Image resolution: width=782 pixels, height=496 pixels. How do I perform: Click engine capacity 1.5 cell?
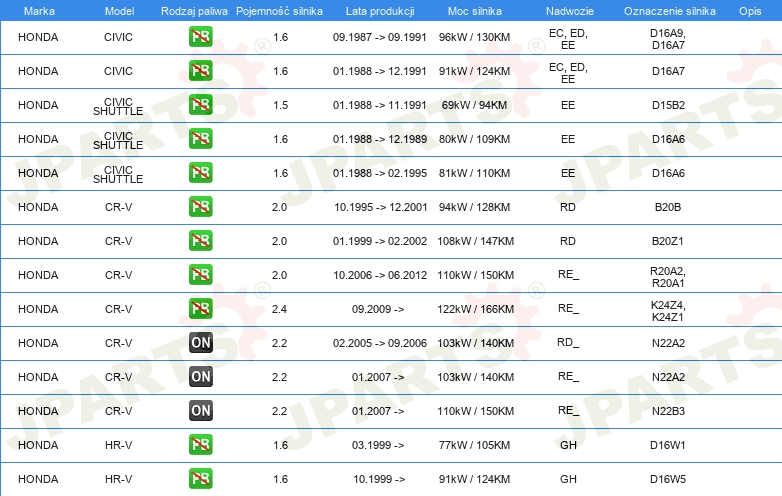280,105
